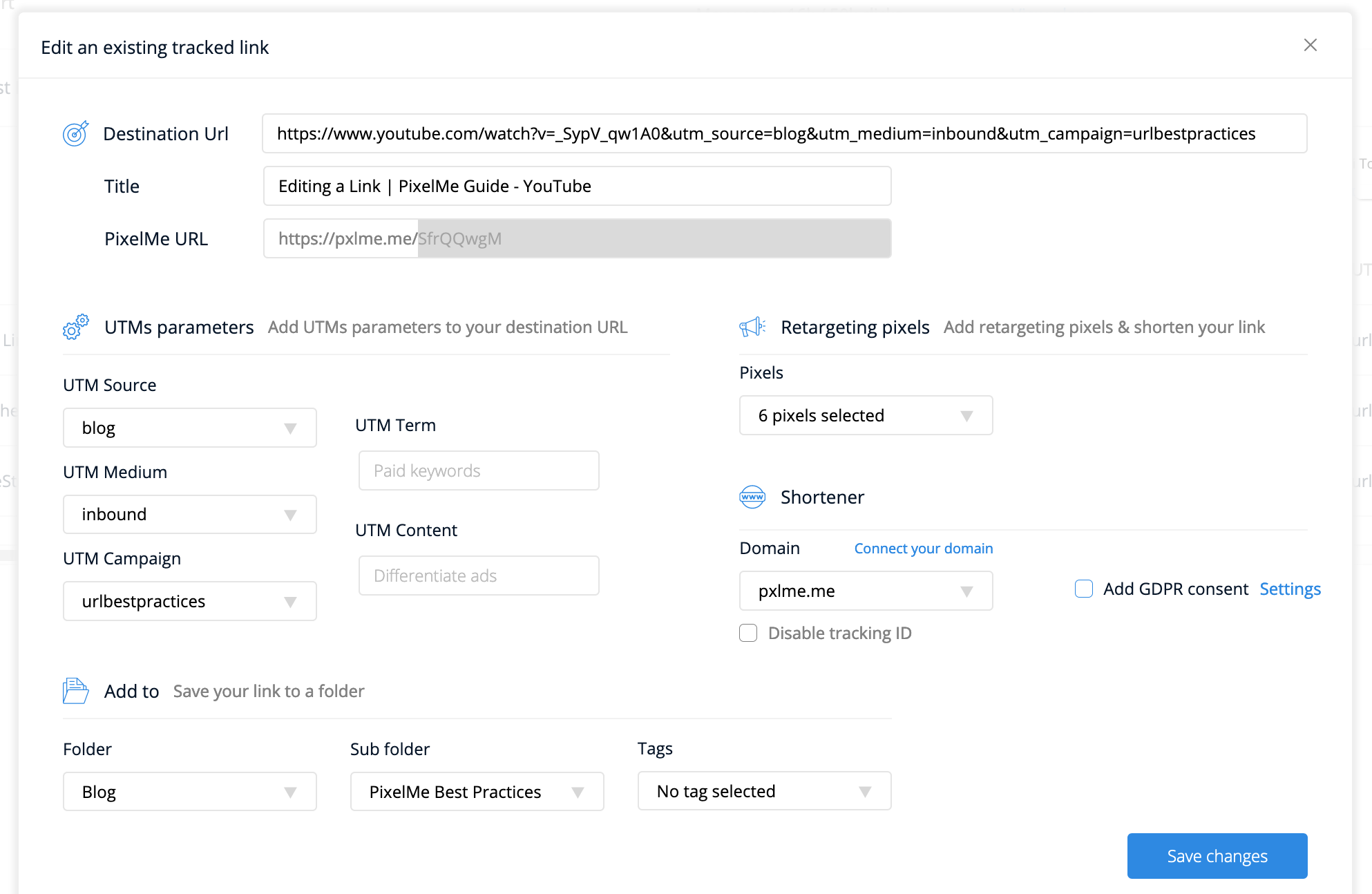Open the Folder dropdown showing Blog
The height and width of the screenshot is (894, 1372).
tap(190, 791)
